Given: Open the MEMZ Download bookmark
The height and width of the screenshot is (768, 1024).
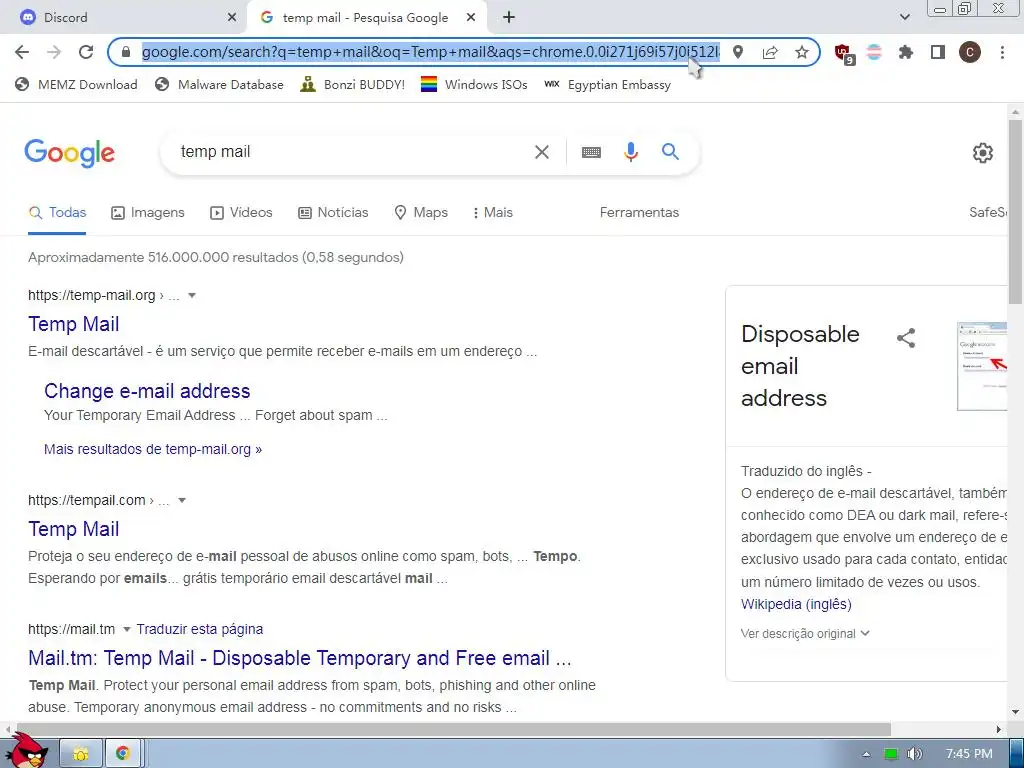Looking at the screenshot, I should click(x=76, y=84).
